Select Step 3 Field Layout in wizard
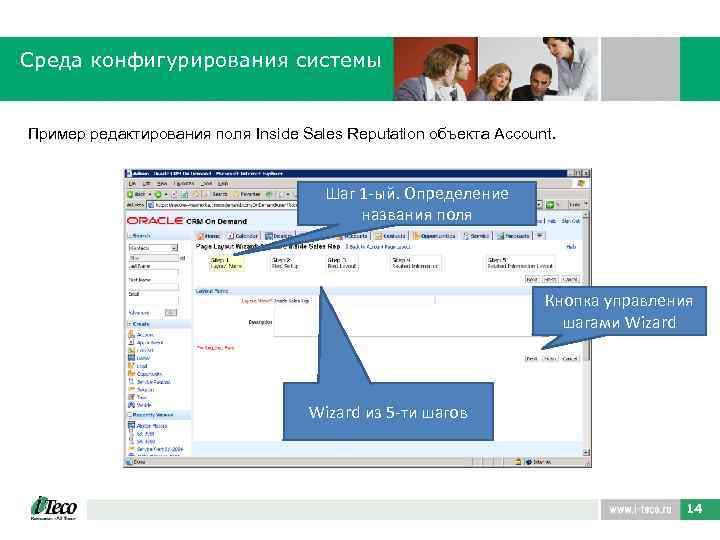The width and height of the screenshot is (720, 540). click(x=342, y=263)
